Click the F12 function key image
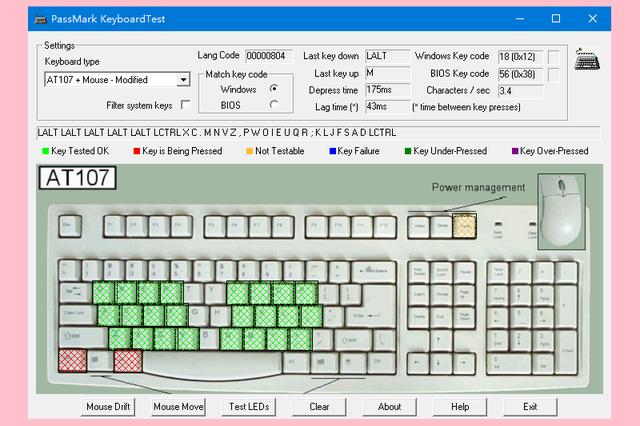Image resolution: width=640 pixels, height=426 pixels. (x=384, y=226)
